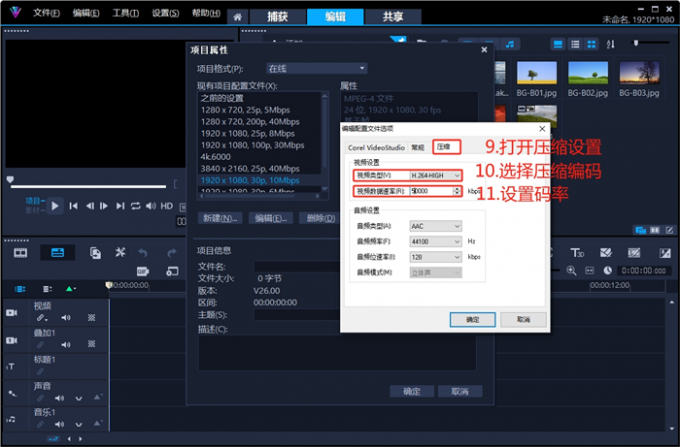This screenshot has width=680, height=447.
Task: Confirm profile options with 确定 button
Action: (x=473, y=320)
